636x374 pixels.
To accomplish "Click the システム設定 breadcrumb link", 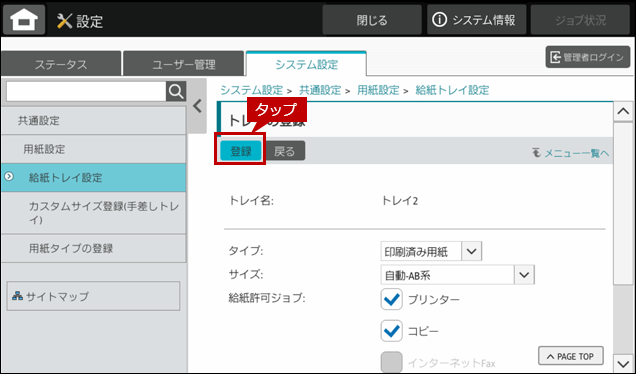I will pyautogui.click(x=251, y=90).
